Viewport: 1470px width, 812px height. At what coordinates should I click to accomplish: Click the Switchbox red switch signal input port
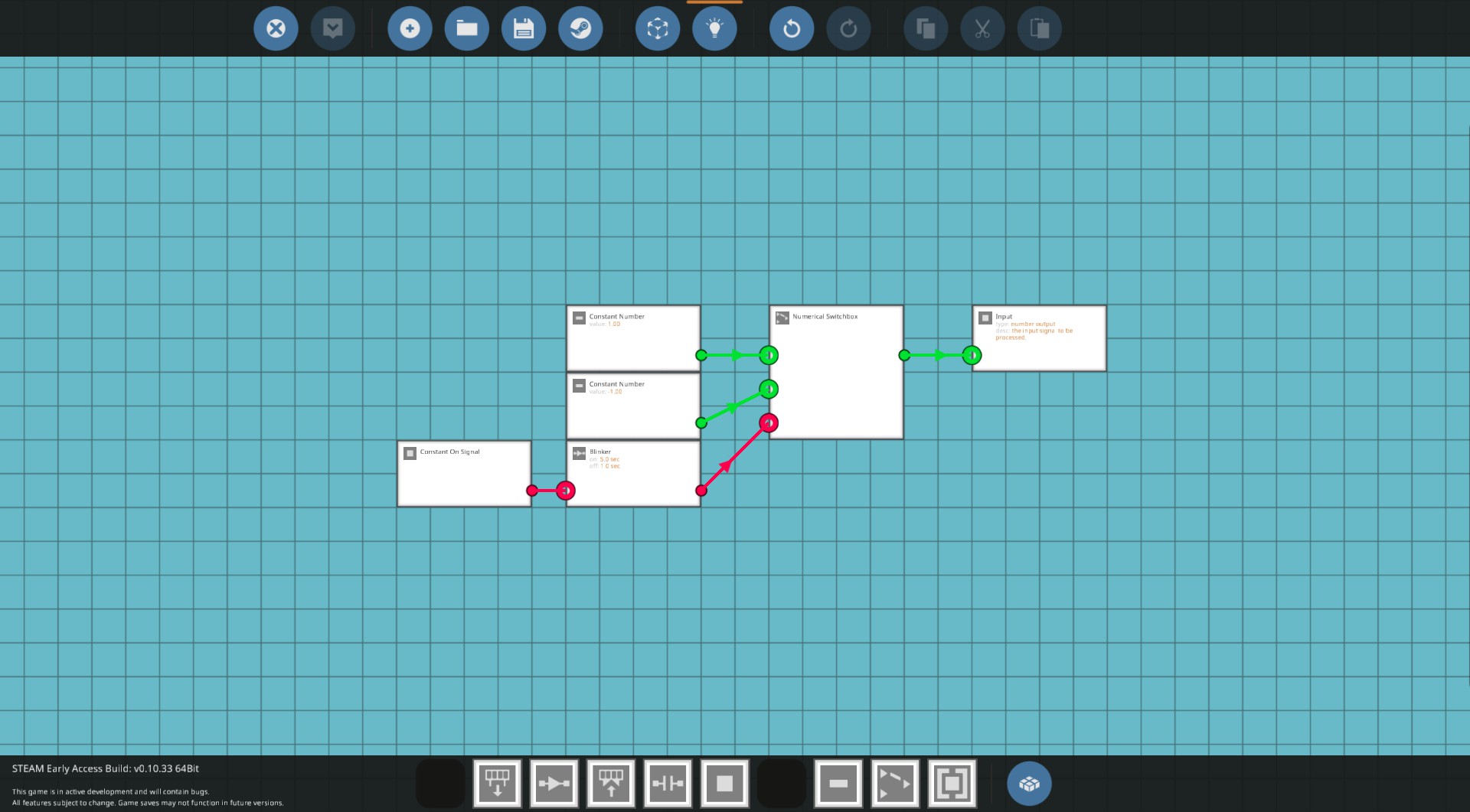click(769, 423)
